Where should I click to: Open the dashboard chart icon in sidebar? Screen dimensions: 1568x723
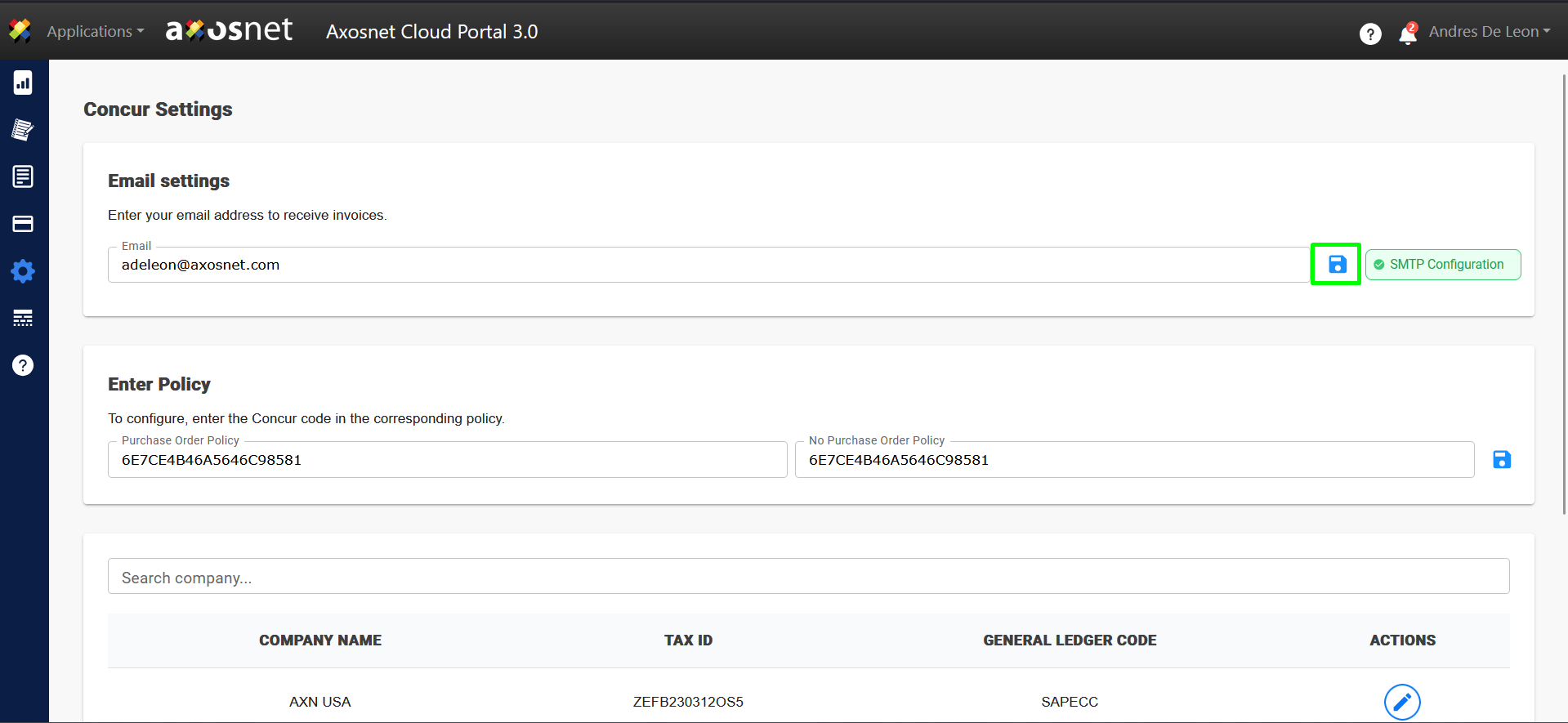click(23, 83)
